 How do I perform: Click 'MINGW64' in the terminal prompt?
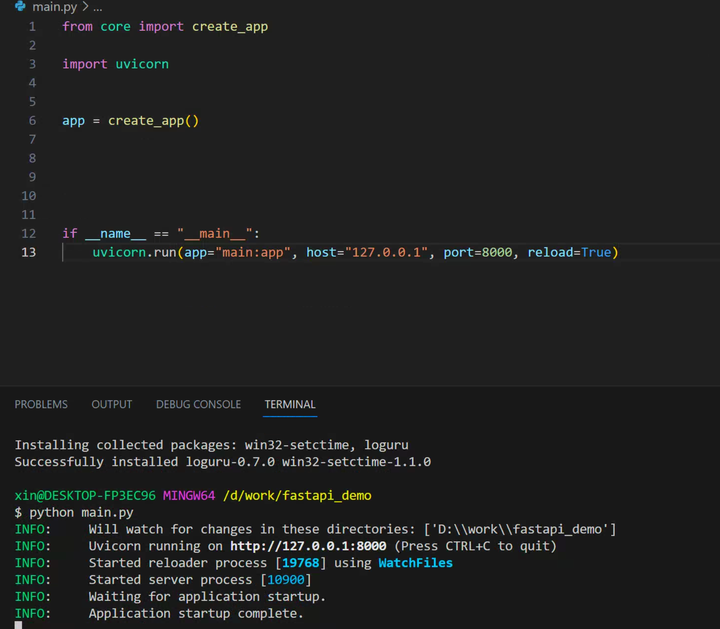[189, 496]
